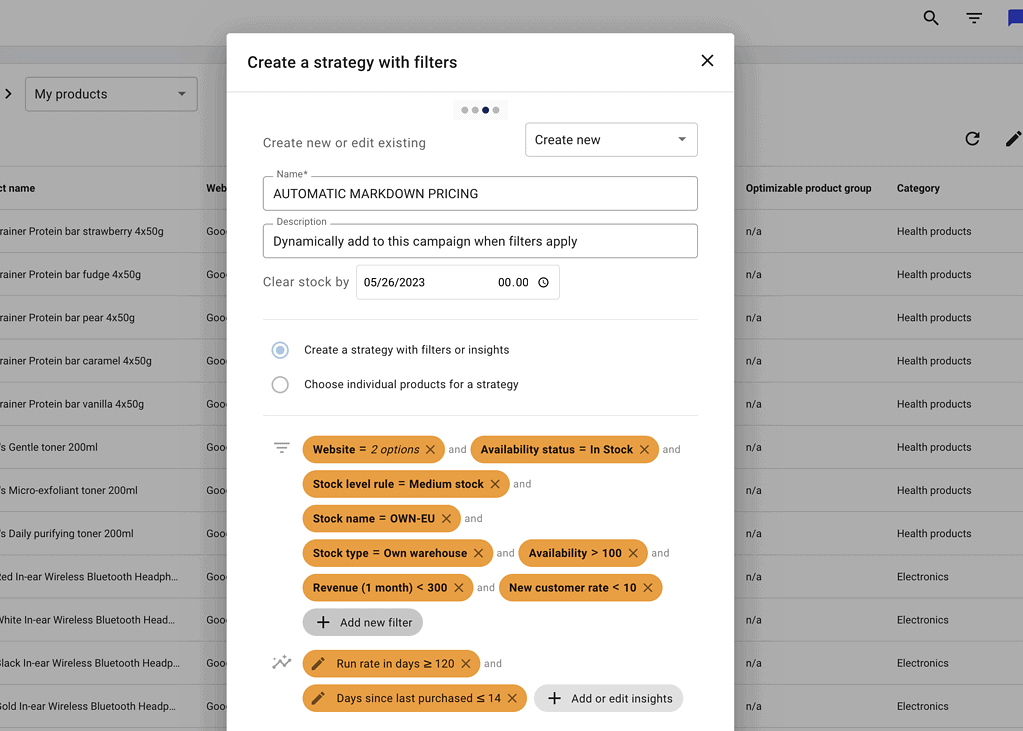This screenshot has height=731, width=1023.
Task: Click the insights sparkline icon
Action: (x=281, y=662)
